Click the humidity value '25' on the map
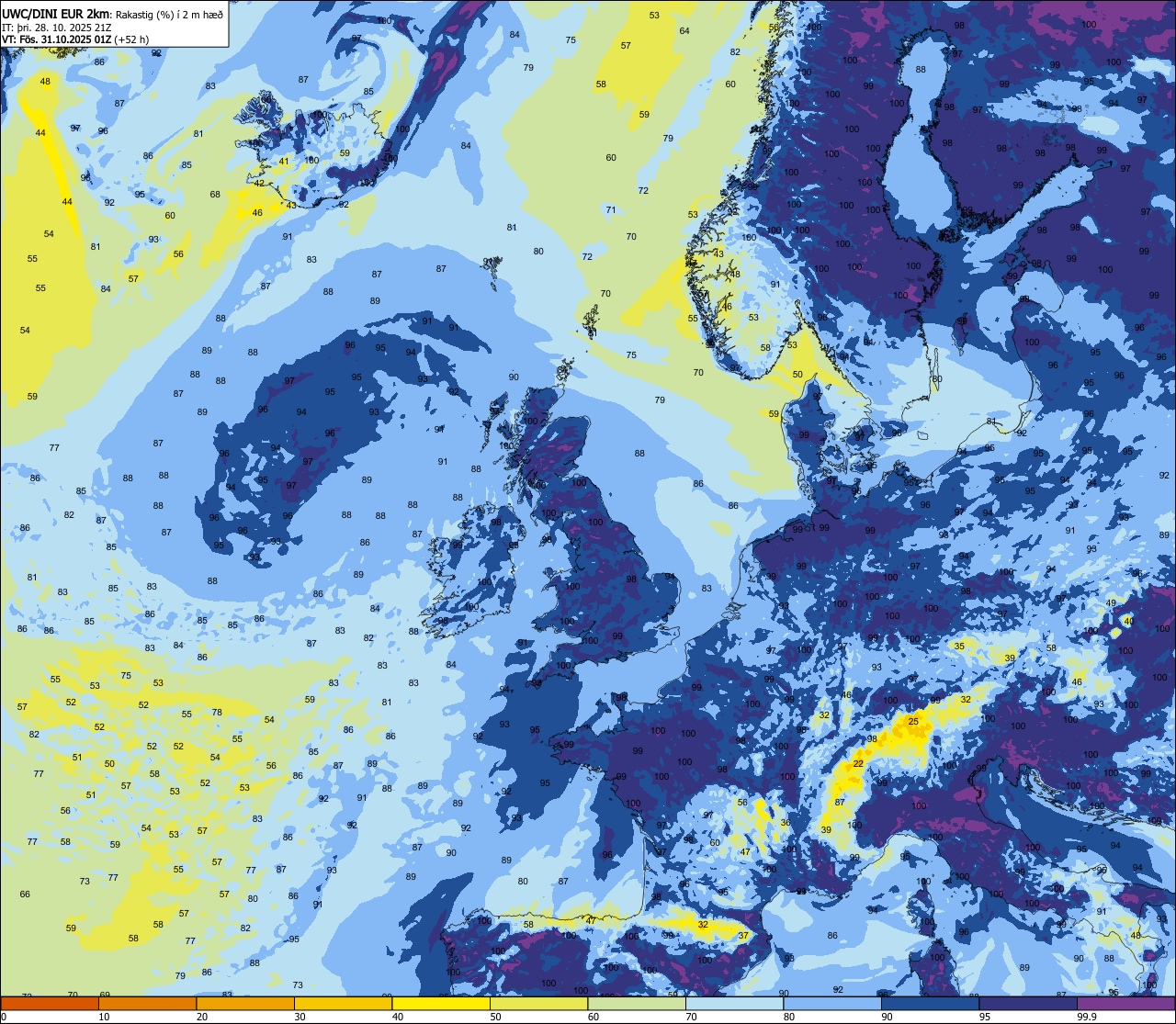 (912, 722)
